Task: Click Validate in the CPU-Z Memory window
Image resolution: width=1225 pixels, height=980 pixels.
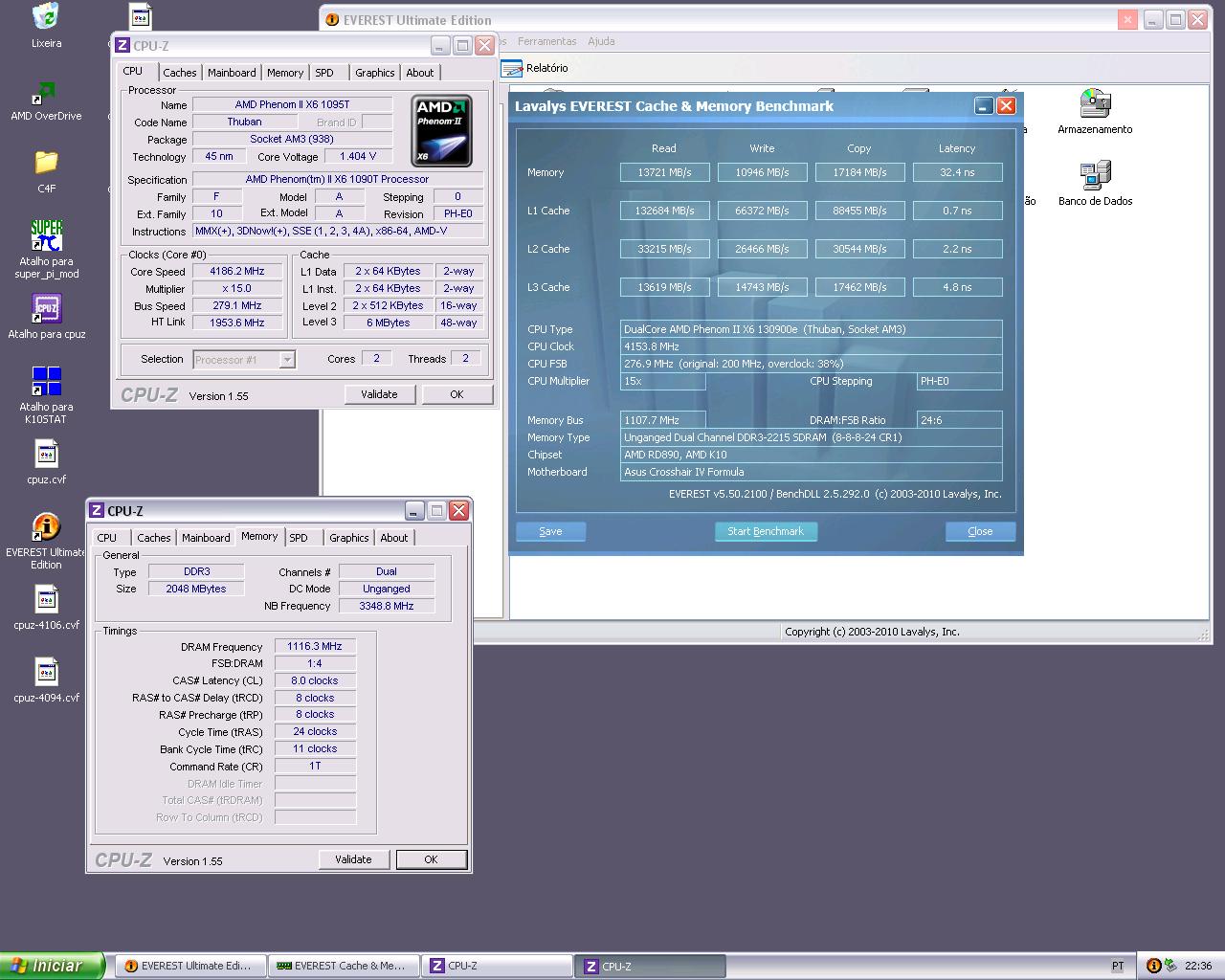Action: click(x=353, y=859)
